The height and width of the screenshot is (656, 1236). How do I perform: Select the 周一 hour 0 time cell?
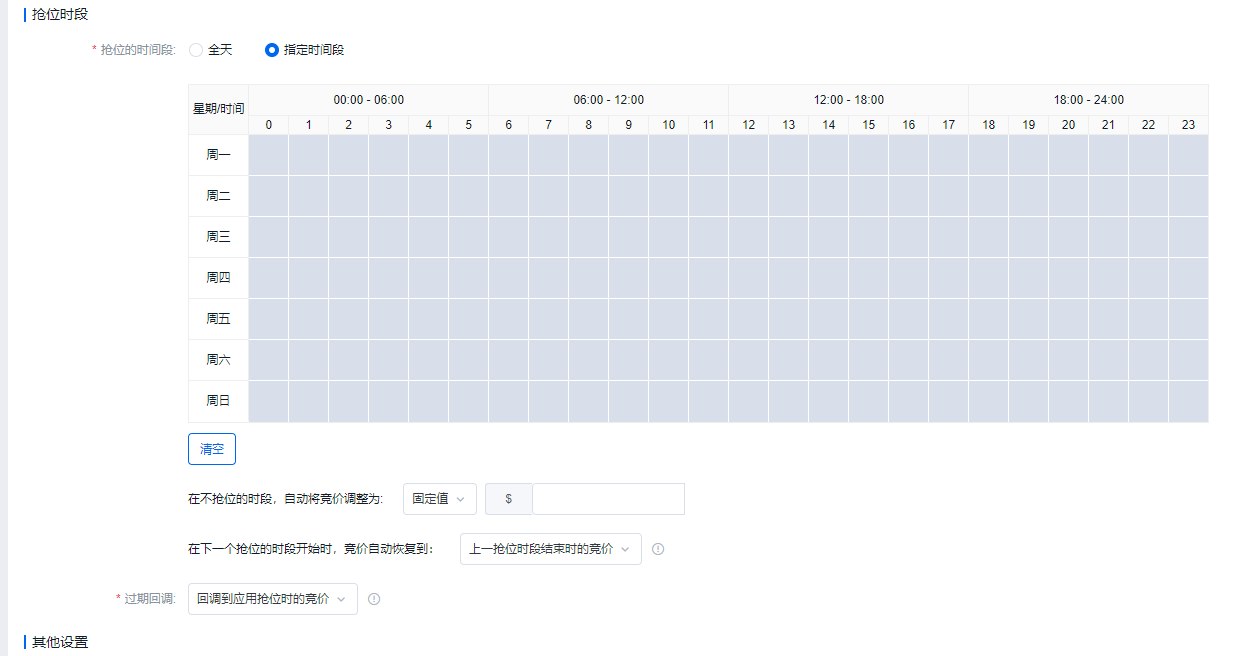tap(268, 155)
